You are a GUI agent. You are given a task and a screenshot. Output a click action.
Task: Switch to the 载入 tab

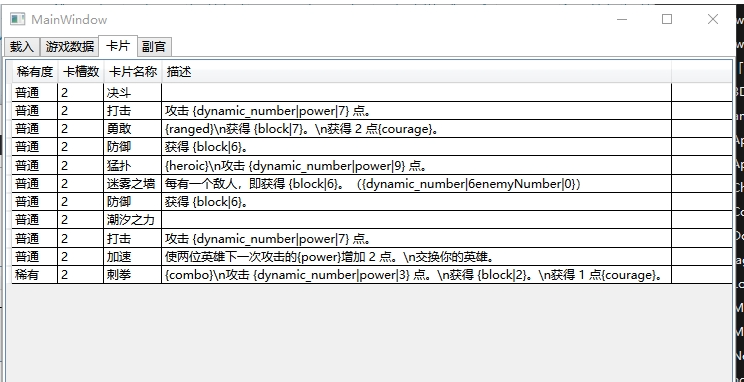[x=22, y=47]
